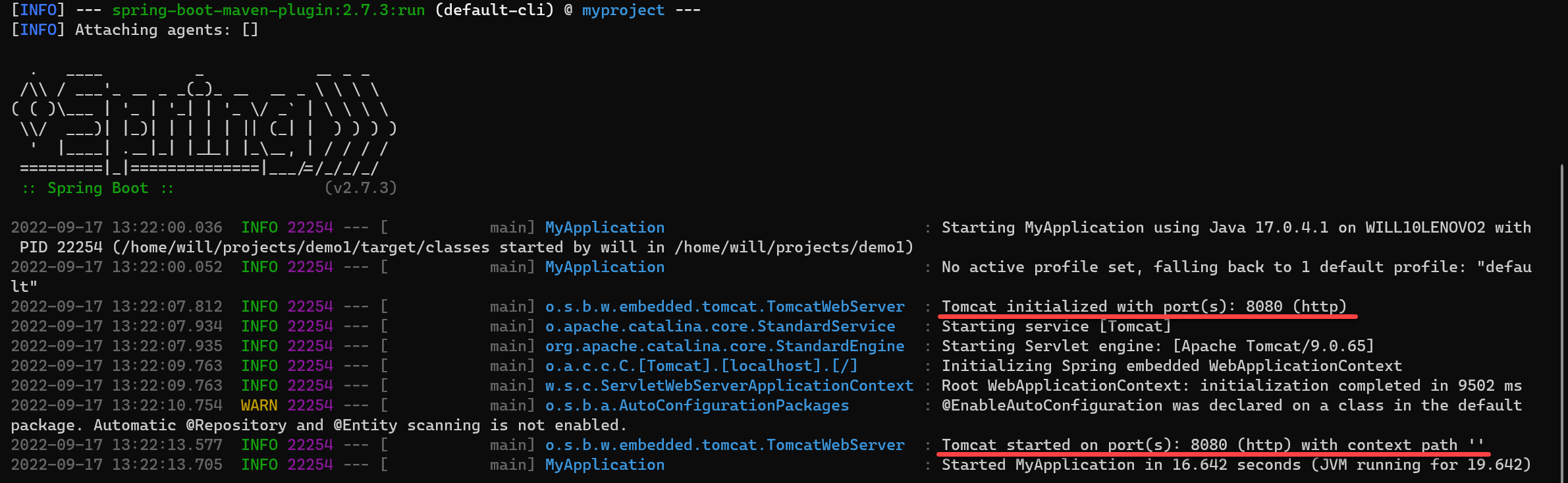1568x483 pixels.
Task: Click first MyApplication logger name
Action: [605, 227]
